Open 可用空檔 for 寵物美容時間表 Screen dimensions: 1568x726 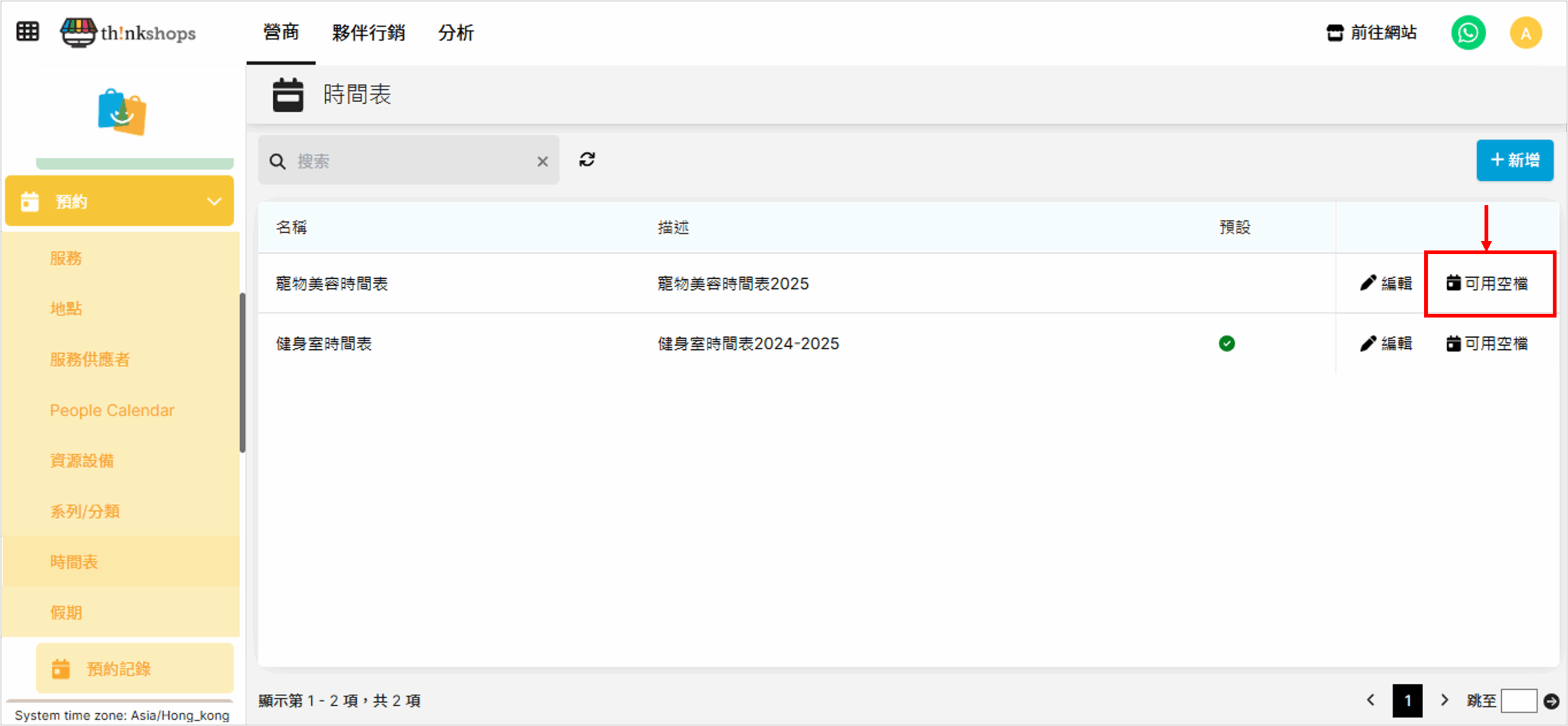(1487, 284)
